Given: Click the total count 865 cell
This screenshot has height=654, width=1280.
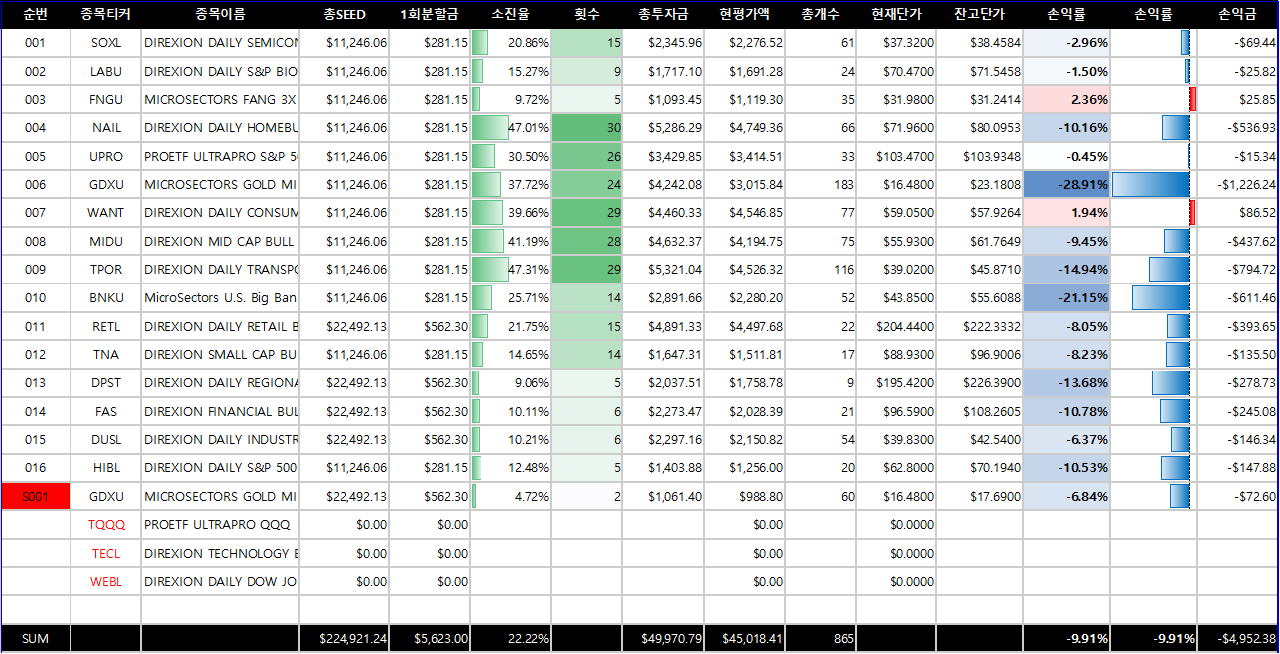Looking at the screenshot, I should coord(820,638).
